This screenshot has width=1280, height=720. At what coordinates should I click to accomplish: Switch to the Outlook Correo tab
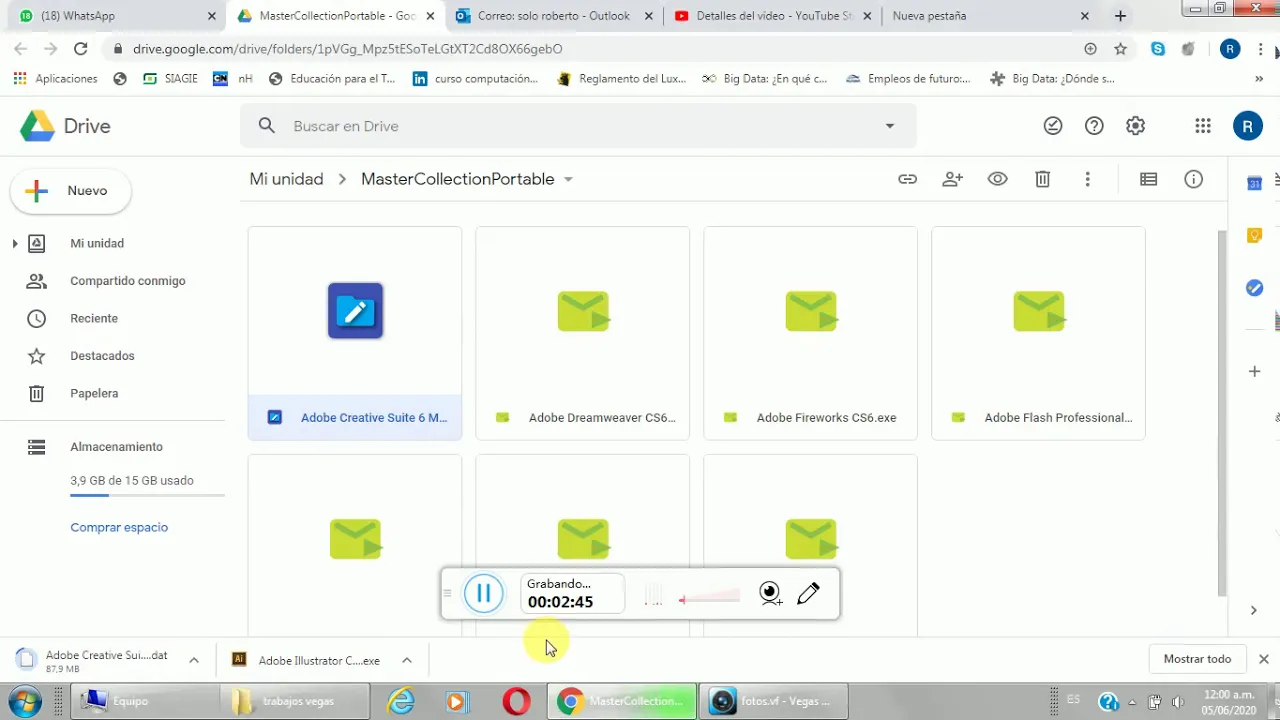click(x=552, y=16)
